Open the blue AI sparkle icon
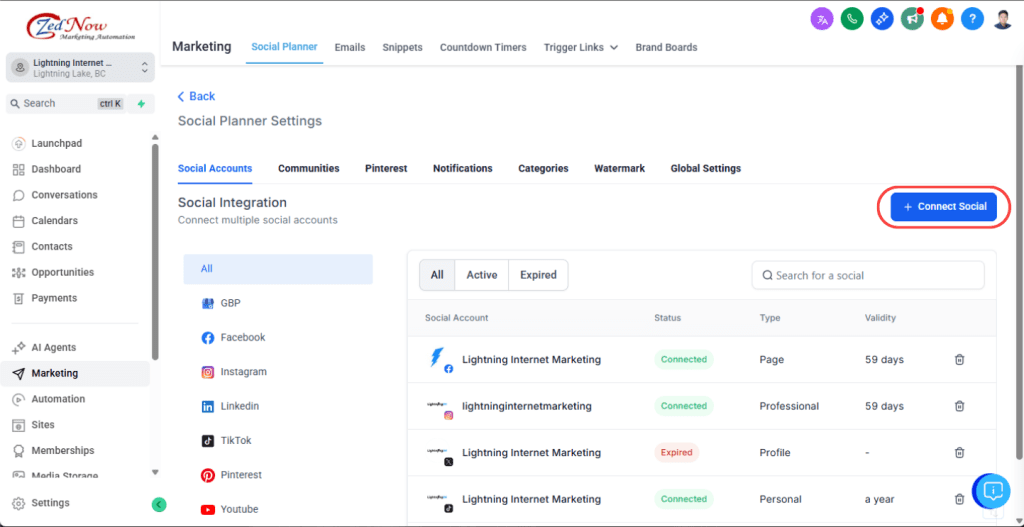1024x527 pixels. tap(882, 19)
